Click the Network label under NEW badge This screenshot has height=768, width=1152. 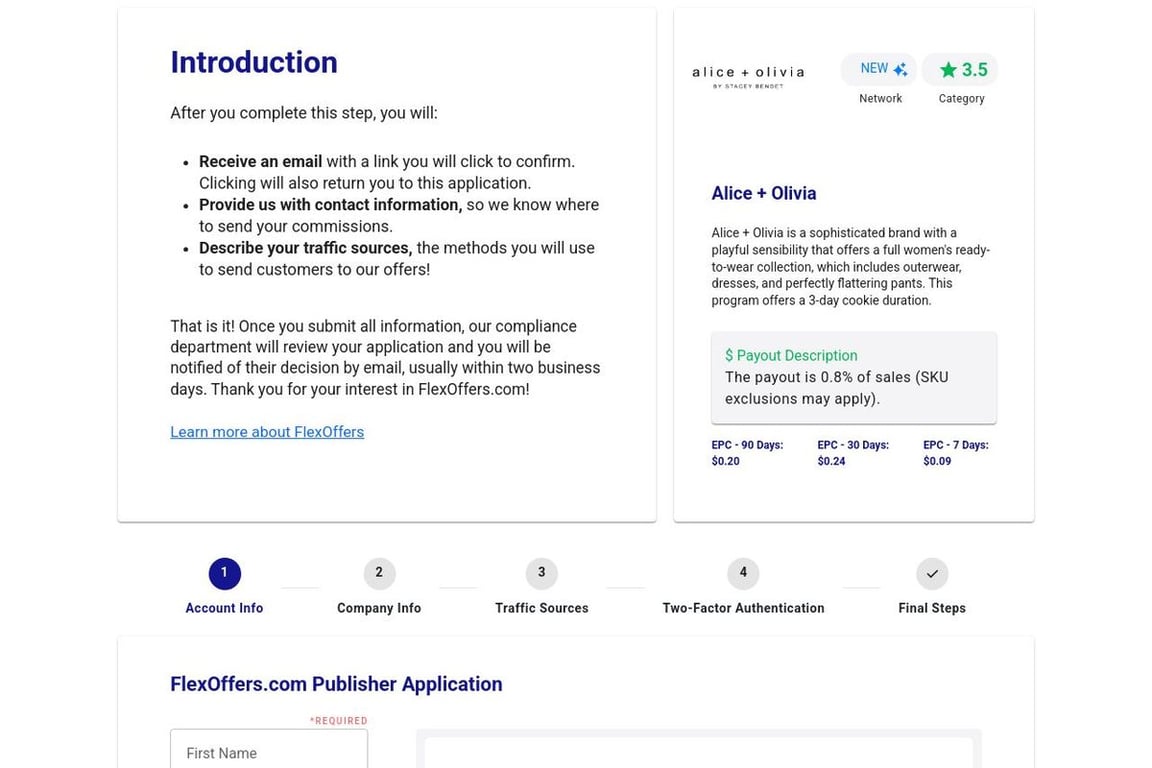pyautogui.click(x=880, y=98)
